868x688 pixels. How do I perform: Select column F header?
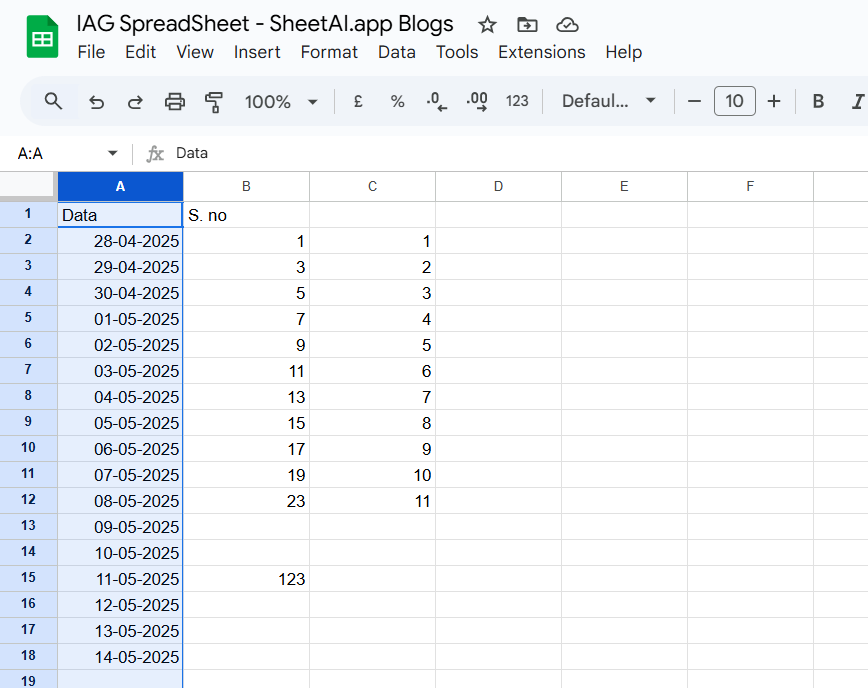[x=750, y=187]
